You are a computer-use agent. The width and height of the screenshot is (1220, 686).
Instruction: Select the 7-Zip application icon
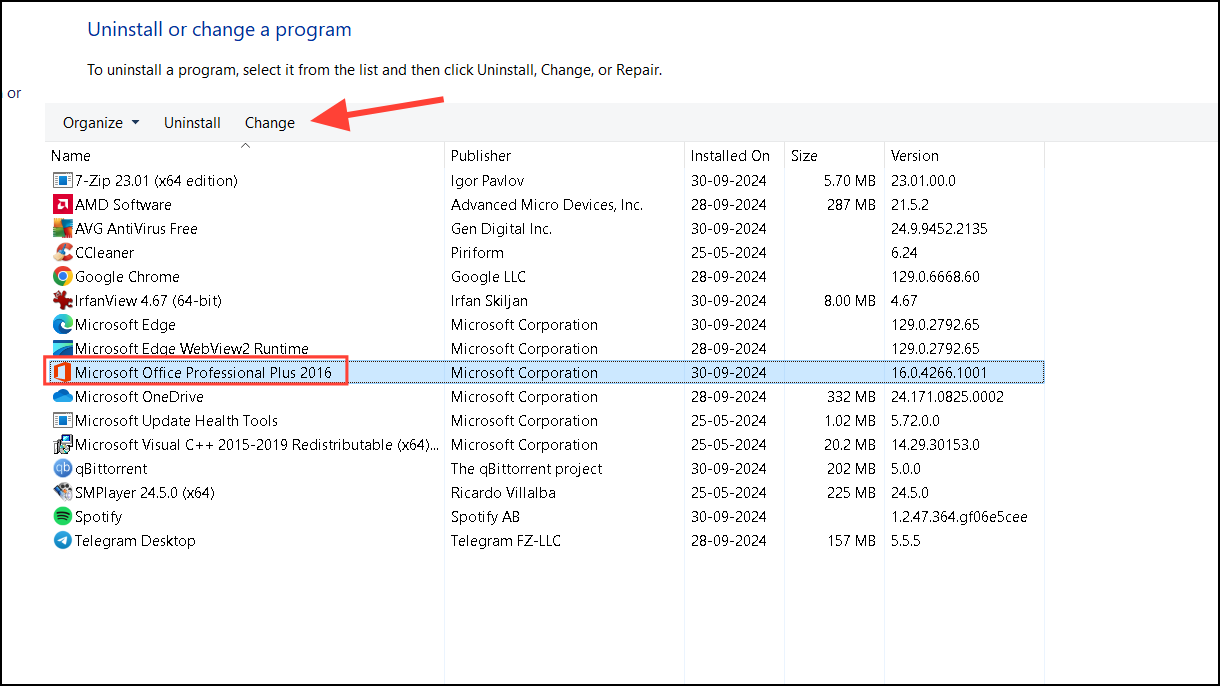tap(61, 180)
